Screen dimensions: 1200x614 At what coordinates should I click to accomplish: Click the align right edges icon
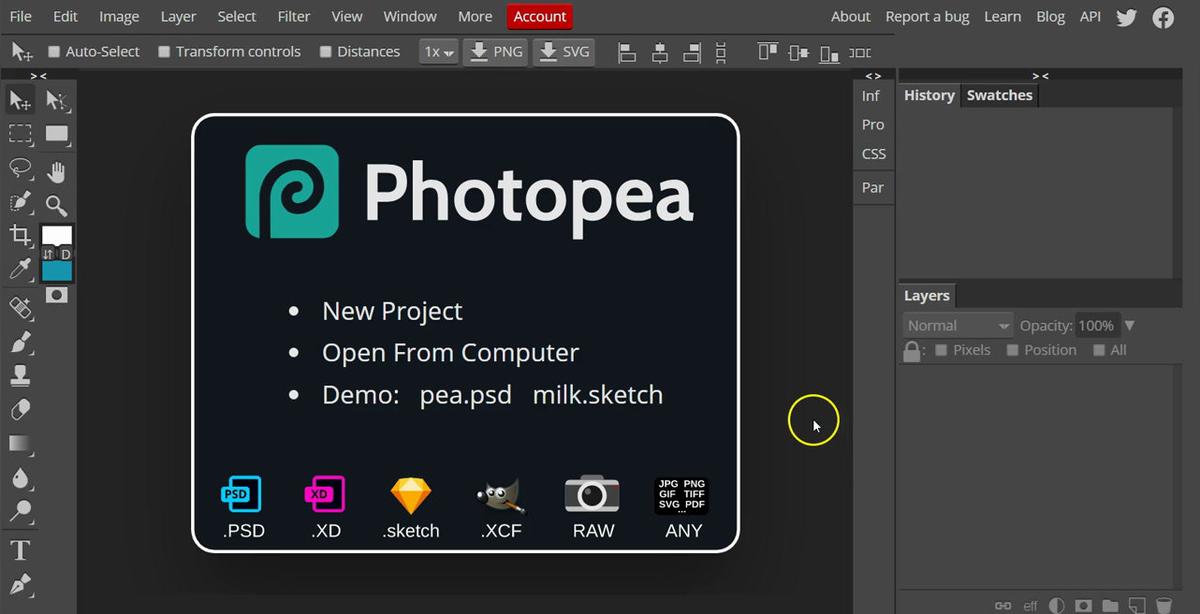tap(693, 52)
